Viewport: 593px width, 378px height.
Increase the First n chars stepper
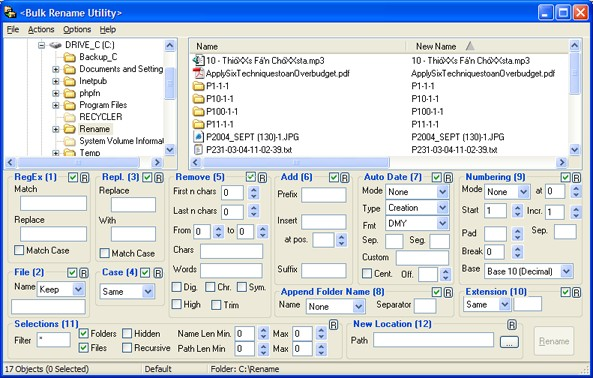254,189
